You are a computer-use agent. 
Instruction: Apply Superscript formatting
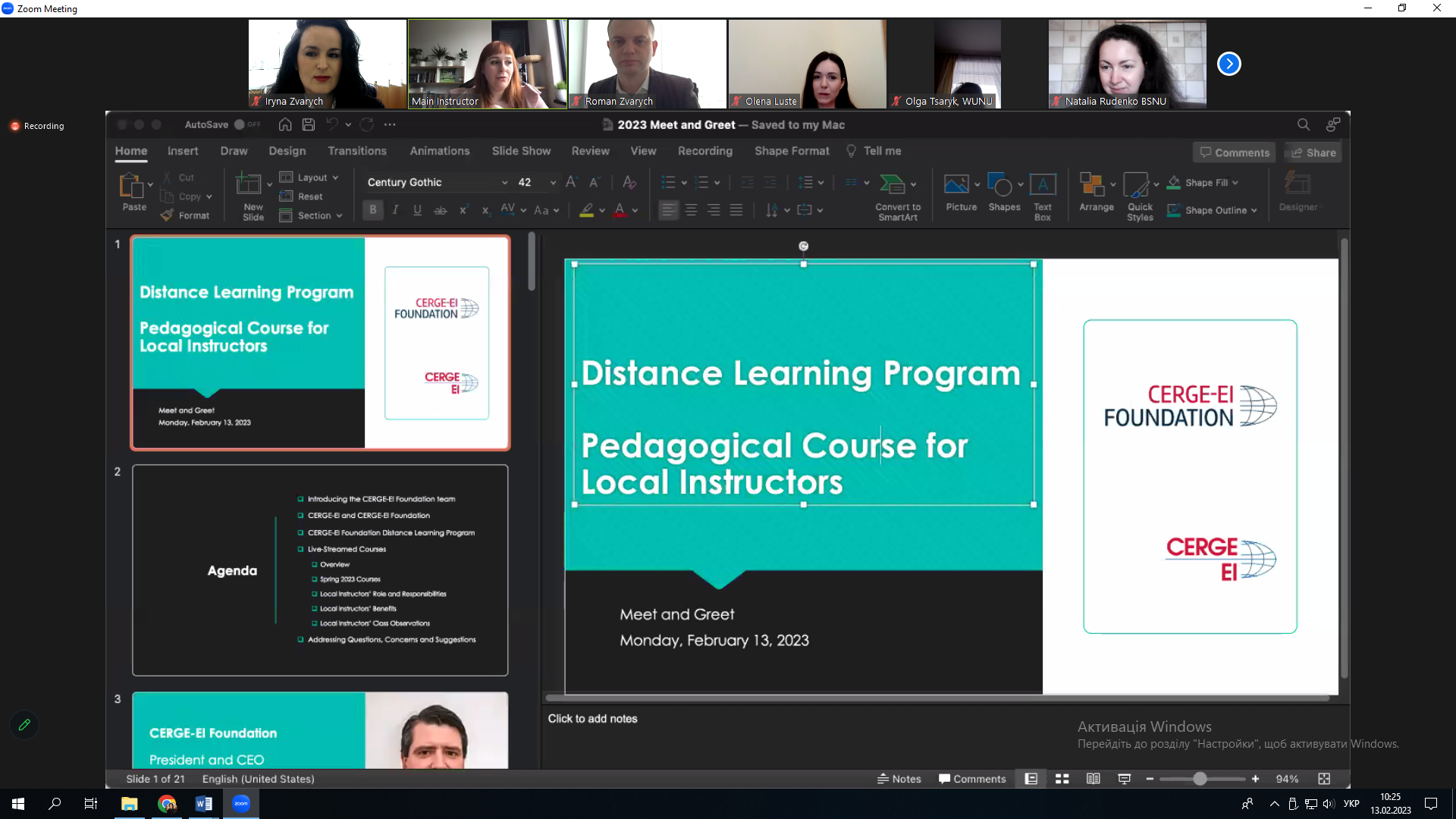tap(463, 210)
